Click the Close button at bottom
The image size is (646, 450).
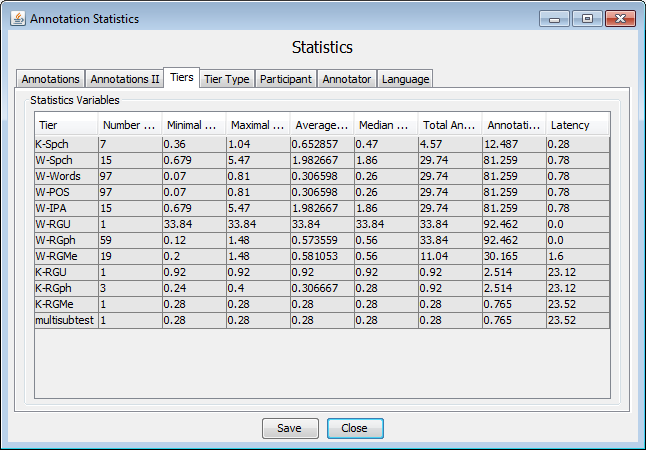[354, 428]
